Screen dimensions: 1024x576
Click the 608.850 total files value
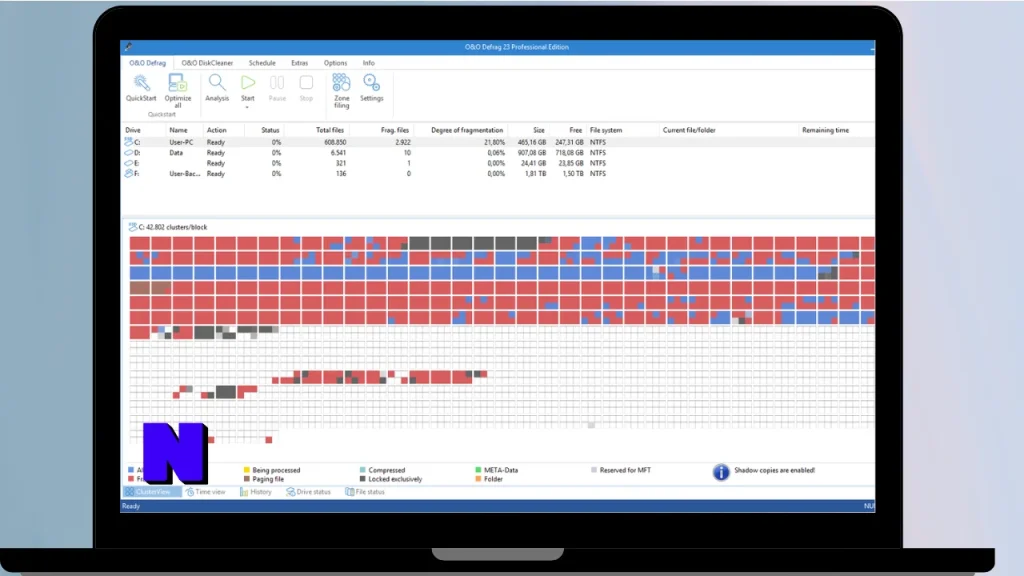(335, 142)
